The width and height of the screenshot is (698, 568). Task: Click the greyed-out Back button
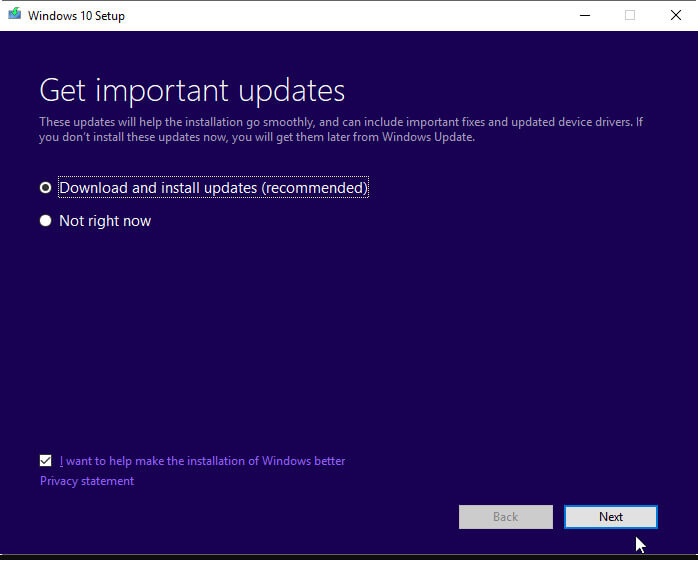pos(506,517)
